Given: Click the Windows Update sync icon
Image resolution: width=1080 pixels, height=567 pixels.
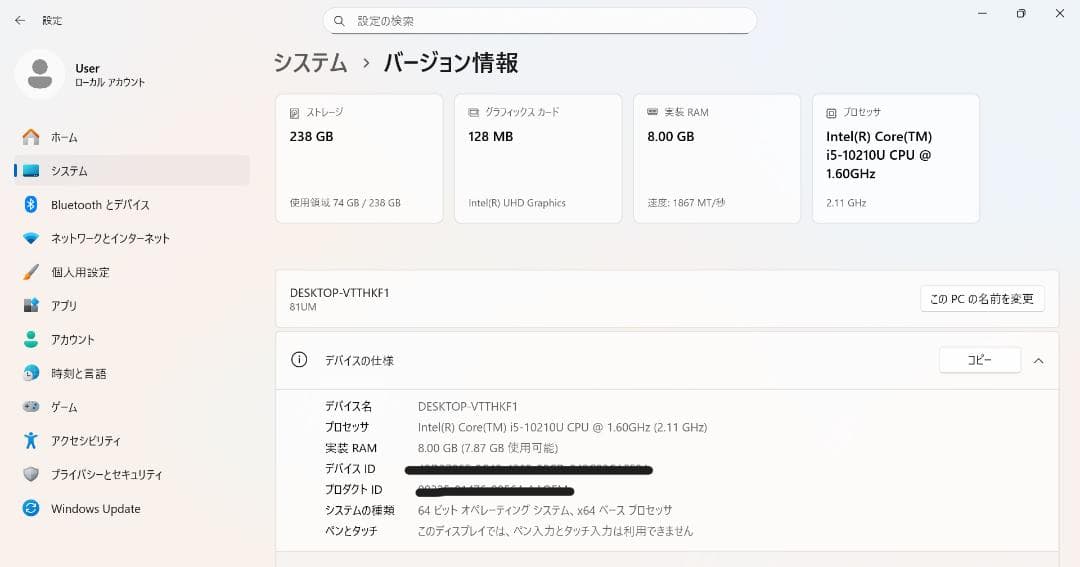Looking at the screenshot, I should 31,508.
